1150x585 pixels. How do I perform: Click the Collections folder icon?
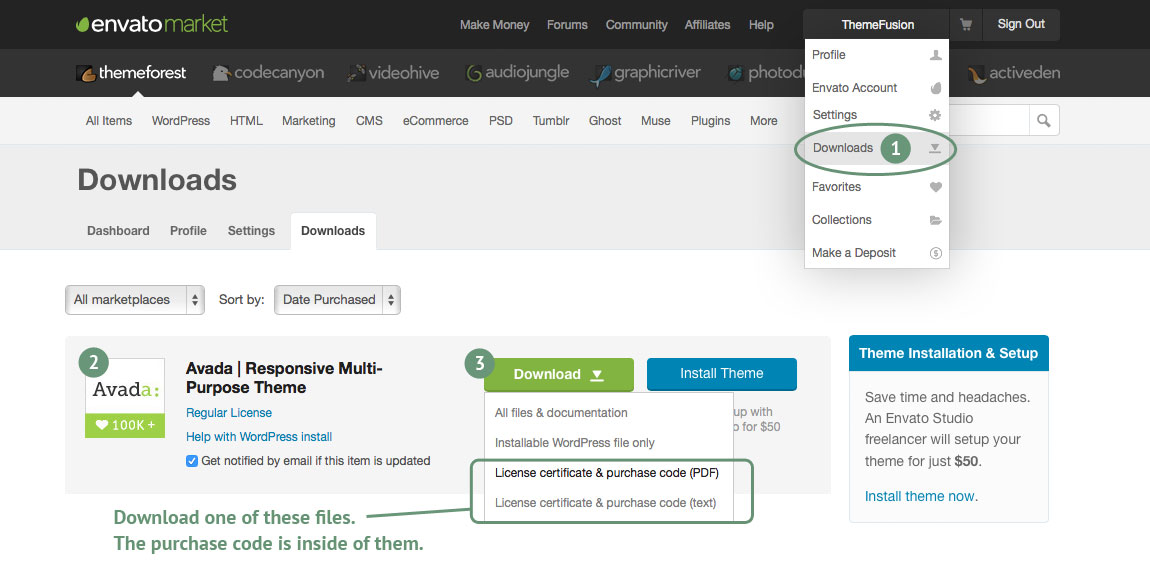coord(935,220)
